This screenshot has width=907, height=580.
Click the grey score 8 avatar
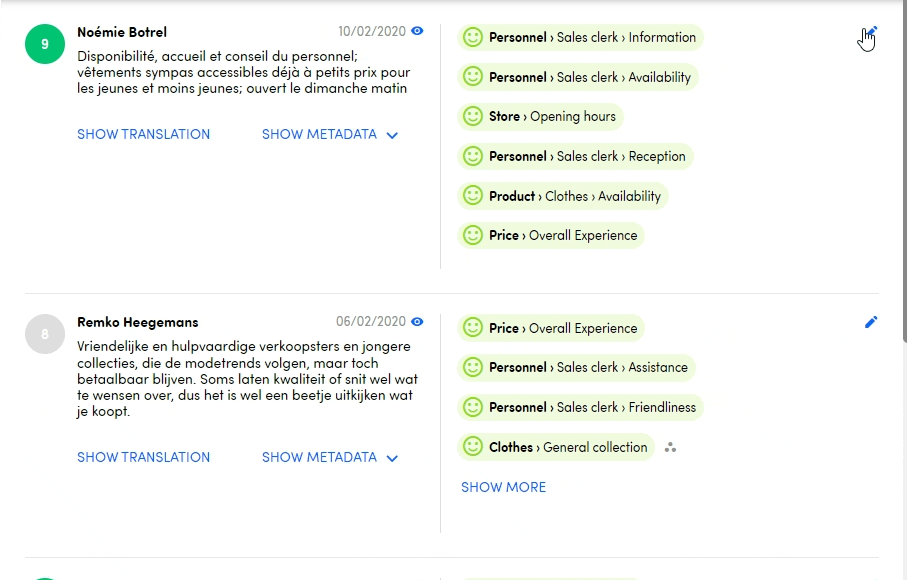pos(44,334)
